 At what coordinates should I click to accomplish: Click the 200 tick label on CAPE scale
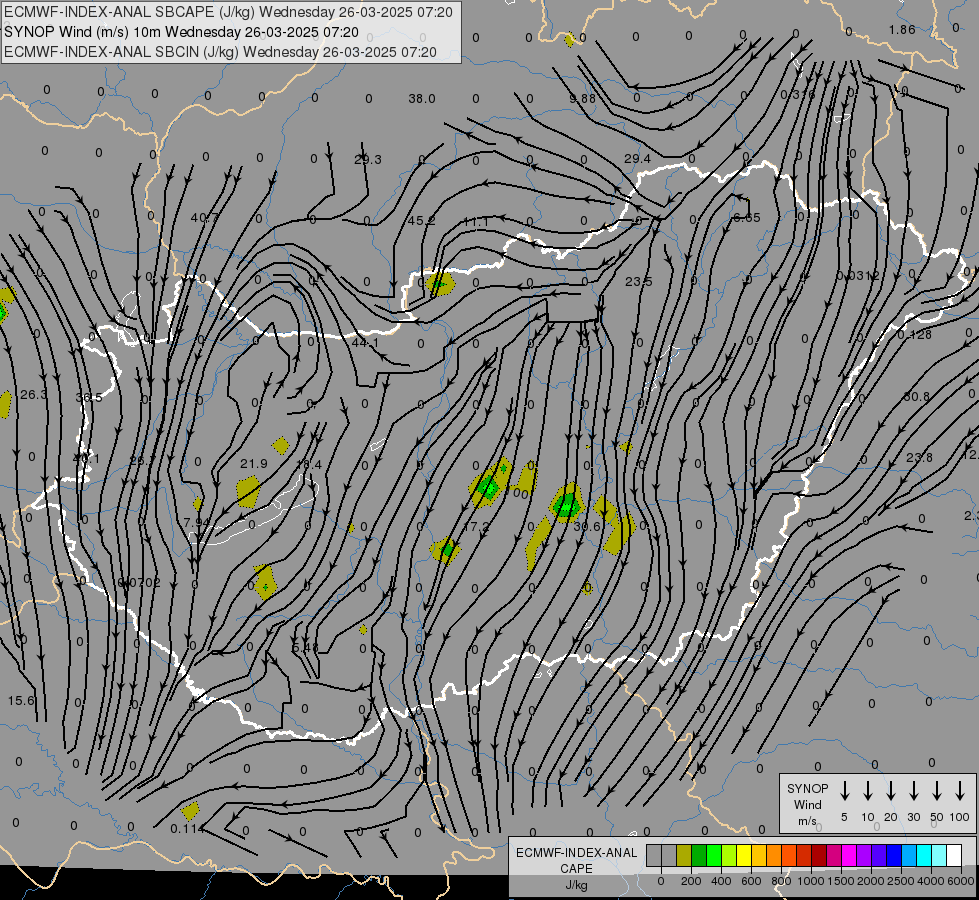[691, 881]
